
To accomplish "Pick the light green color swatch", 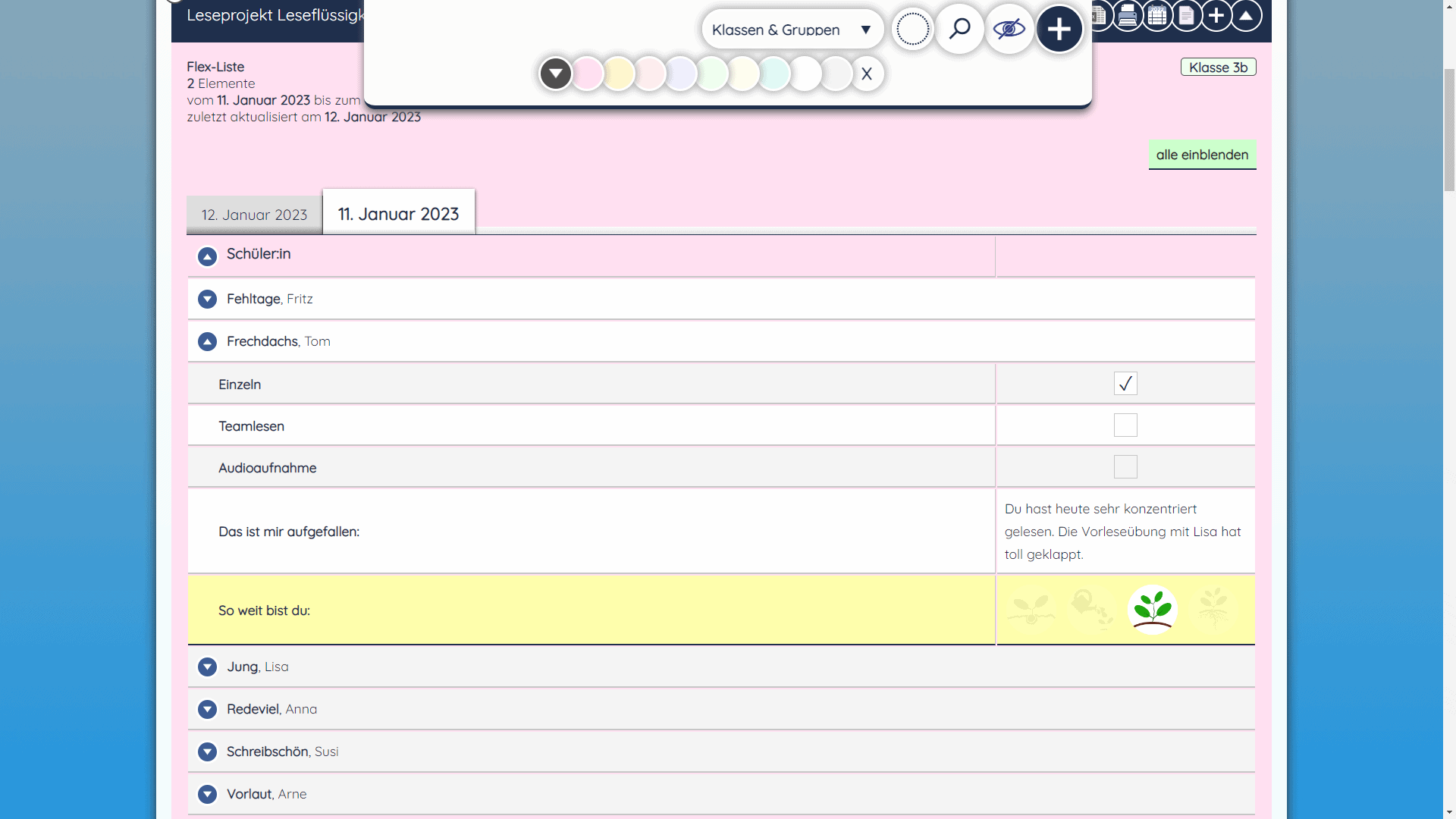I will click(x=711, y=74).
